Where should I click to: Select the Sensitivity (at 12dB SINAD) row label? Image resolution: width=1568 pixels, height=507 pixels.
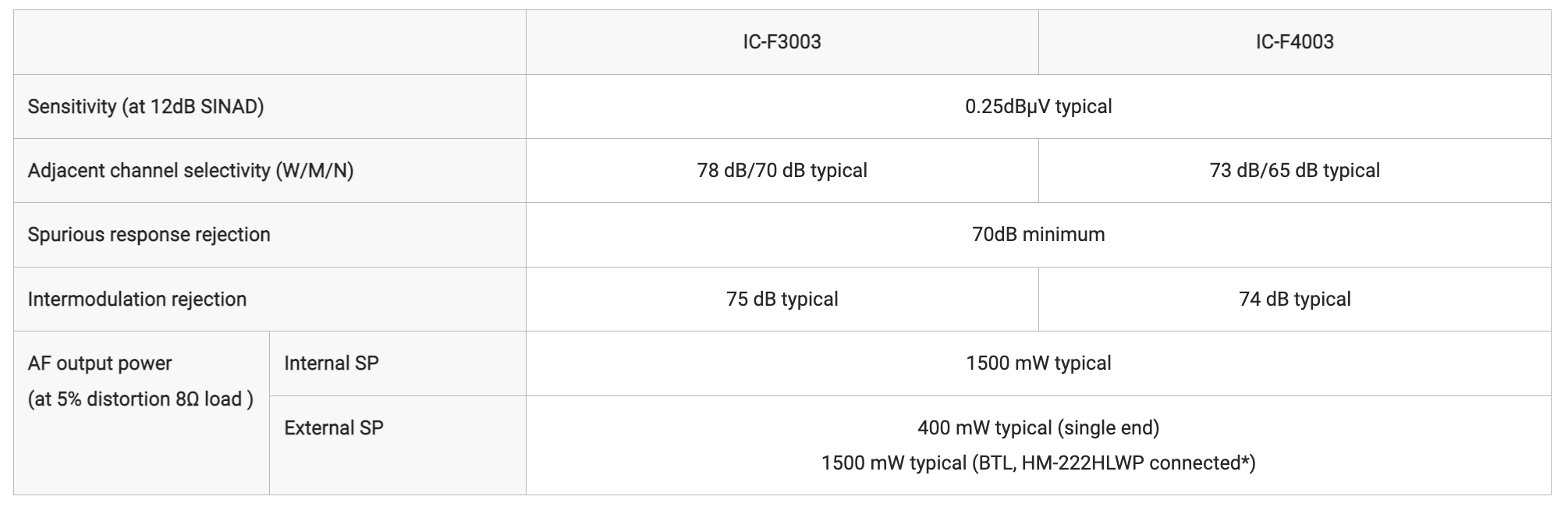coord(146,107)
